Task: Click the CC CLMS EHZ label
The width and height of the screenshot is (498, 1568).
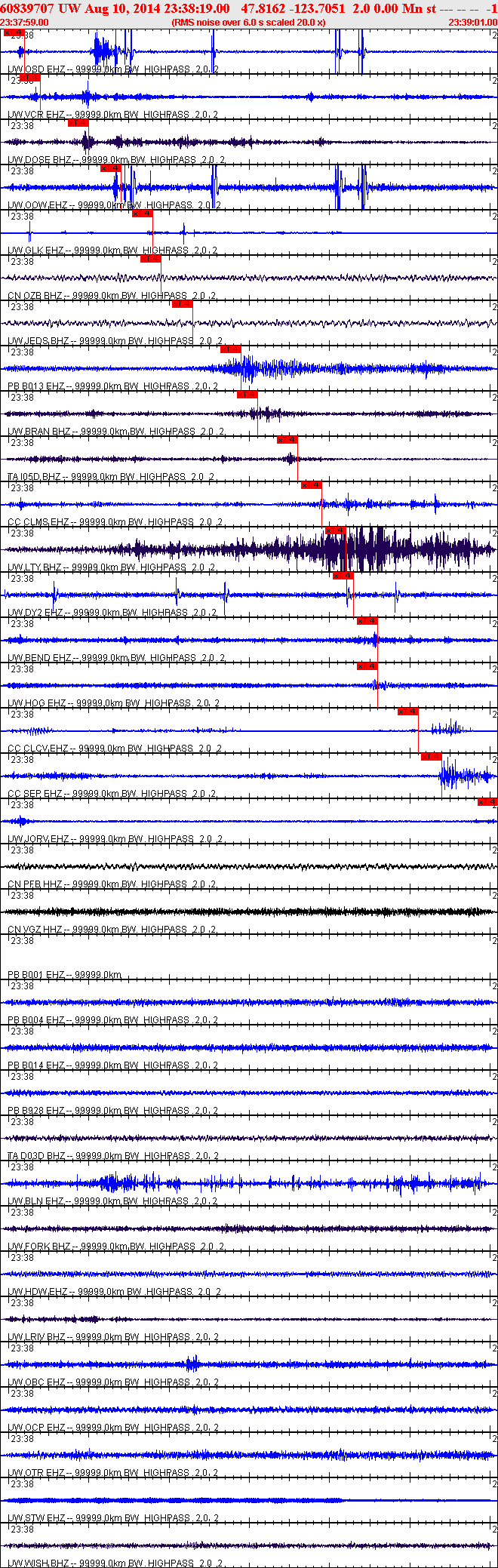Action: (x=38, y=522)
